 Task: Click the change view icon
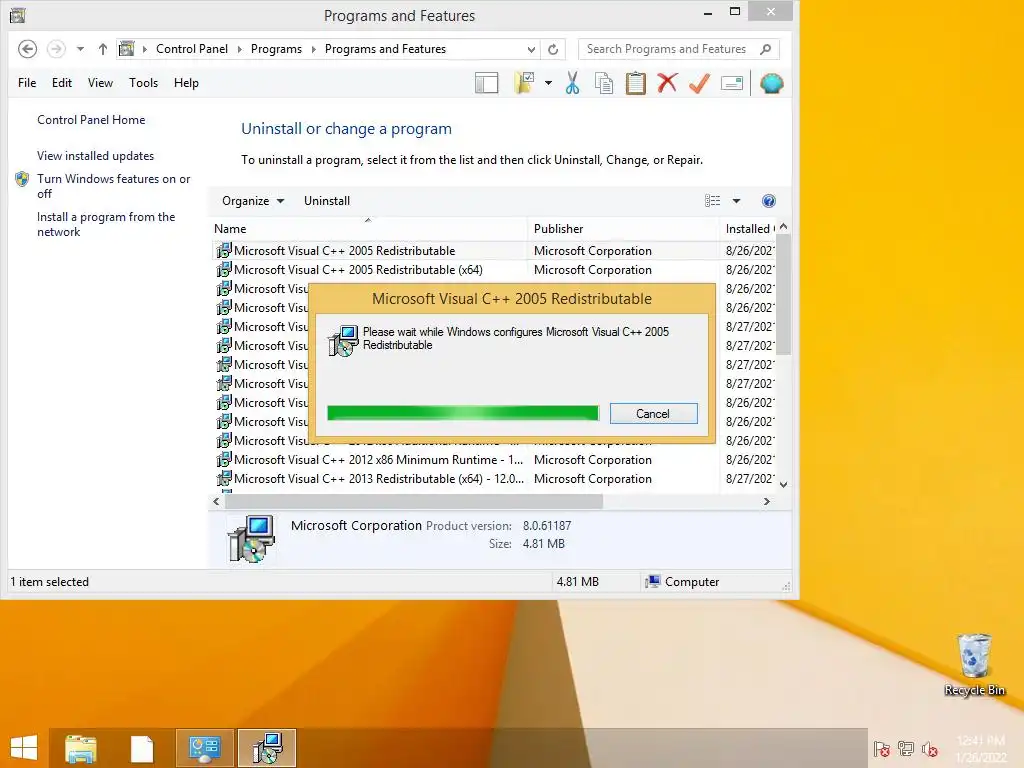tap(712, 201)
